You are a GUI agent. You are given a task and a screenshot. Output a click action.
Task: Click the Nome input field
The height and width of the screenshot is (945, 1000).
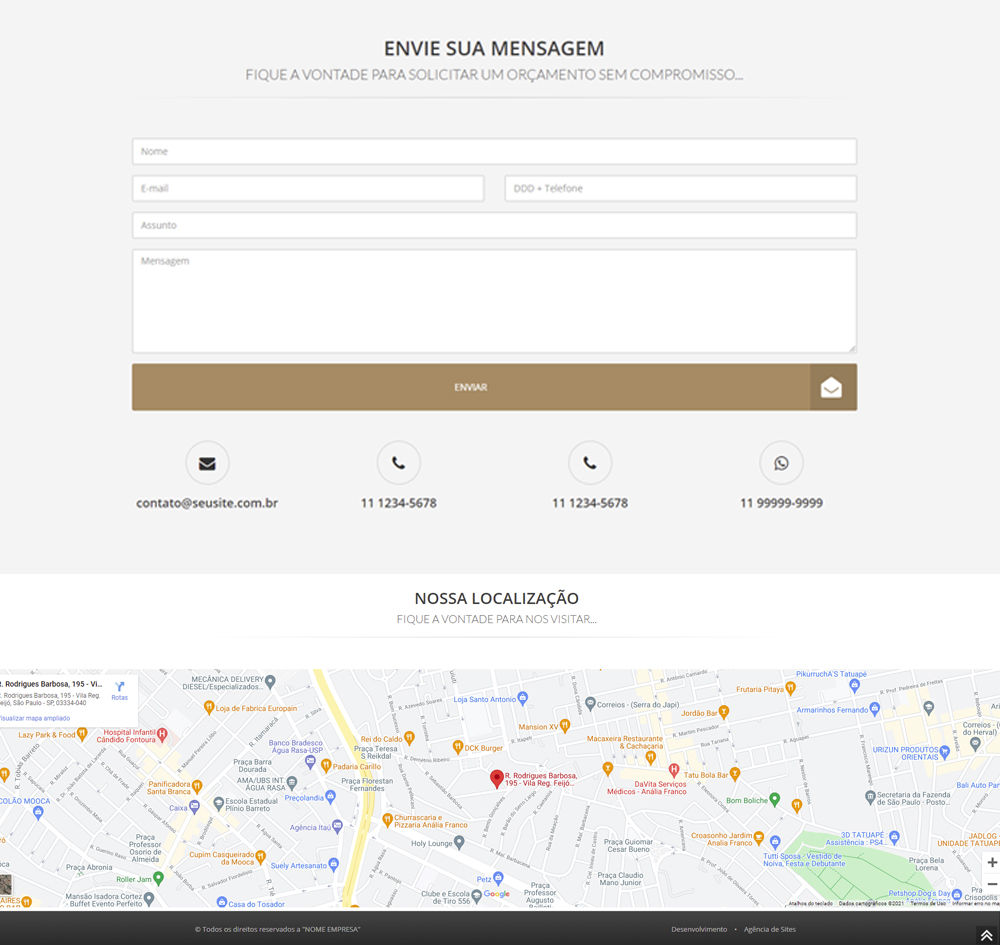click(x=494, y=152)
